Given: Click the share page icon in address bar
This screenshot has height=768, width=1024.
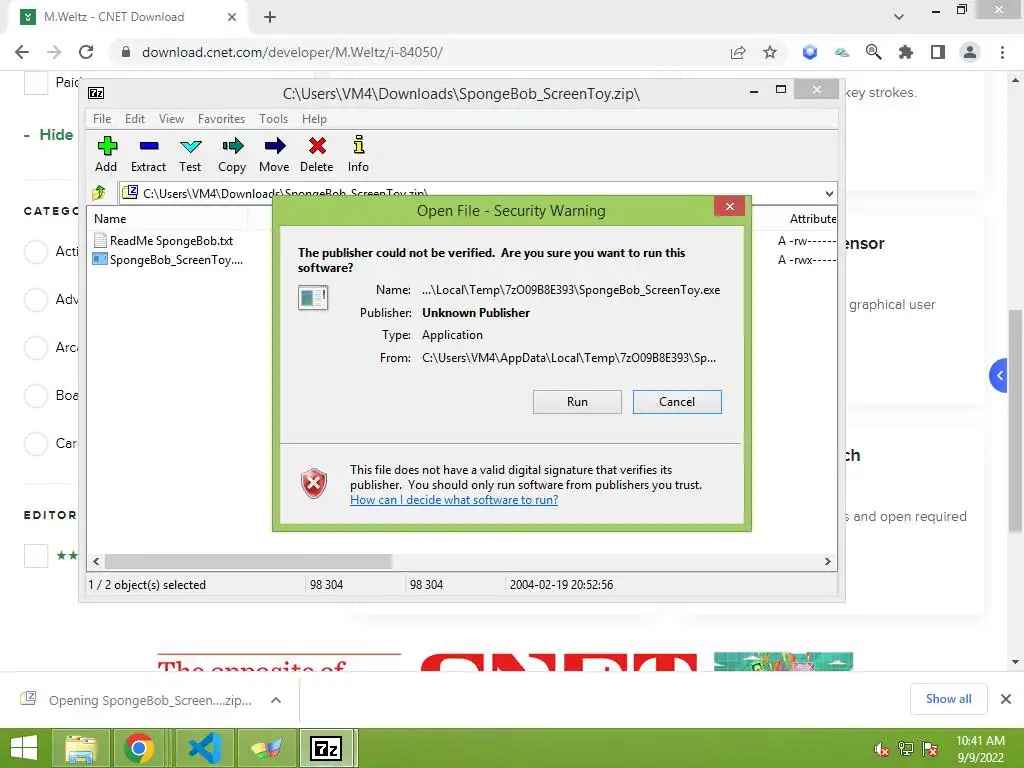Looking at the screenshot, I should tap(738, 52).
